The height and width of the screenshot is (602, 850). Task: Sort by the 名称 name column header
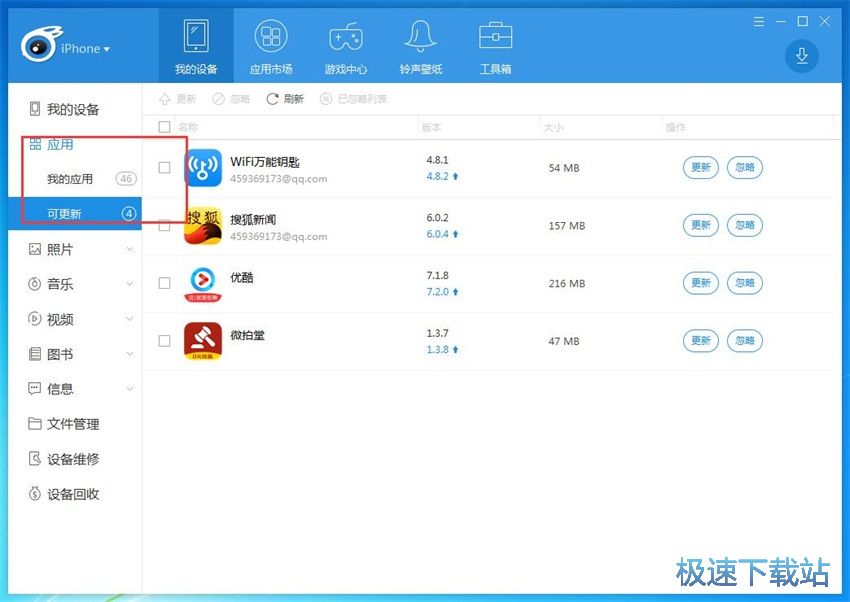pyautogui.click(x=188, y=127)
